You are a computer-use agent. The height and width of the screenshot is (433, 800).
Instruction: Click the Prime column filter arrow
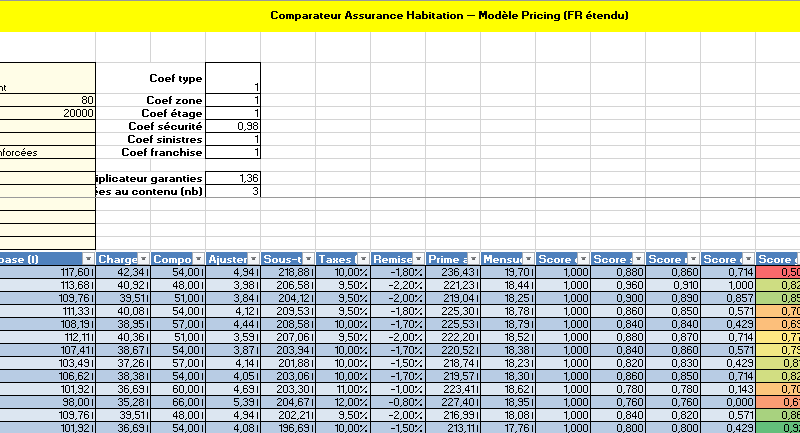pyautogui.click(x=473, y=258)
